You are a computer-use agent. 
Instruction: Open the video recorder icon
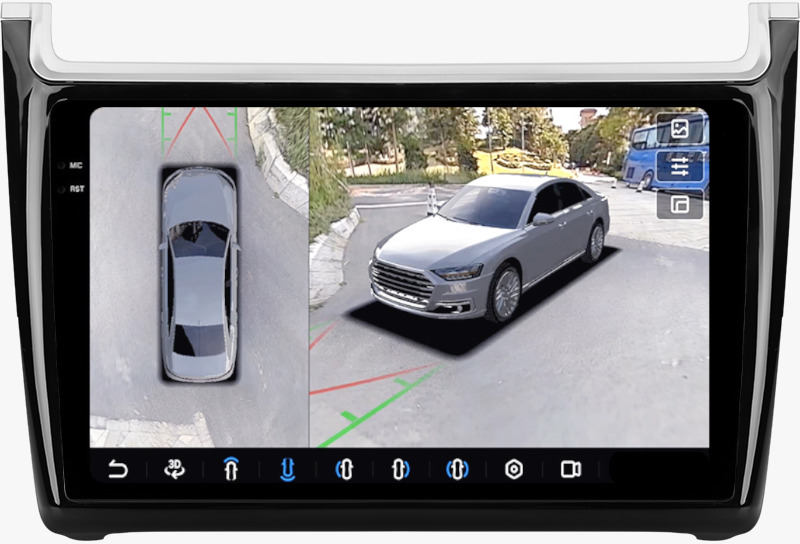570,469
